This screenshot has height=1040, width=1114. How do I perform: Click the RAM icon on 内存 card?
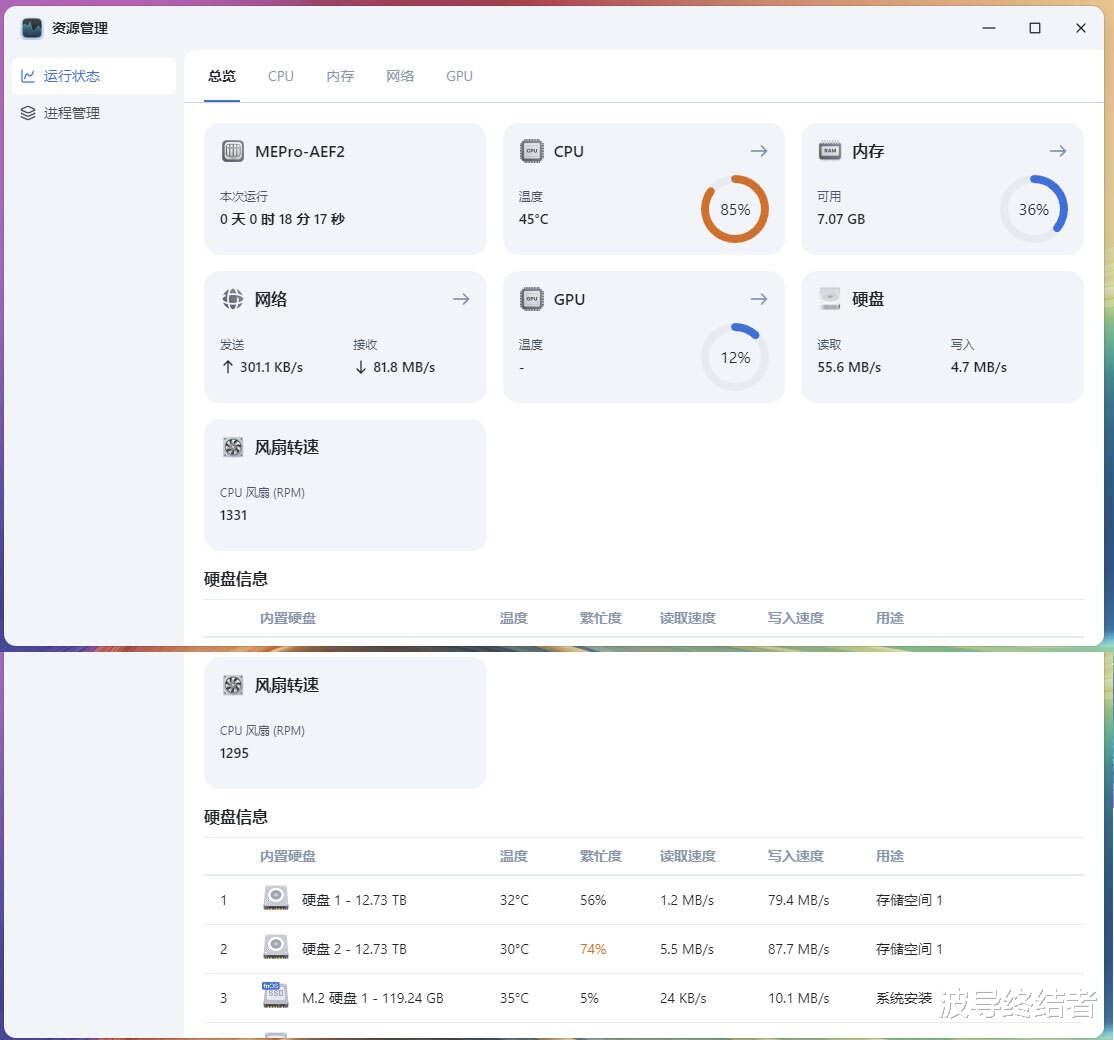(830, 151)
